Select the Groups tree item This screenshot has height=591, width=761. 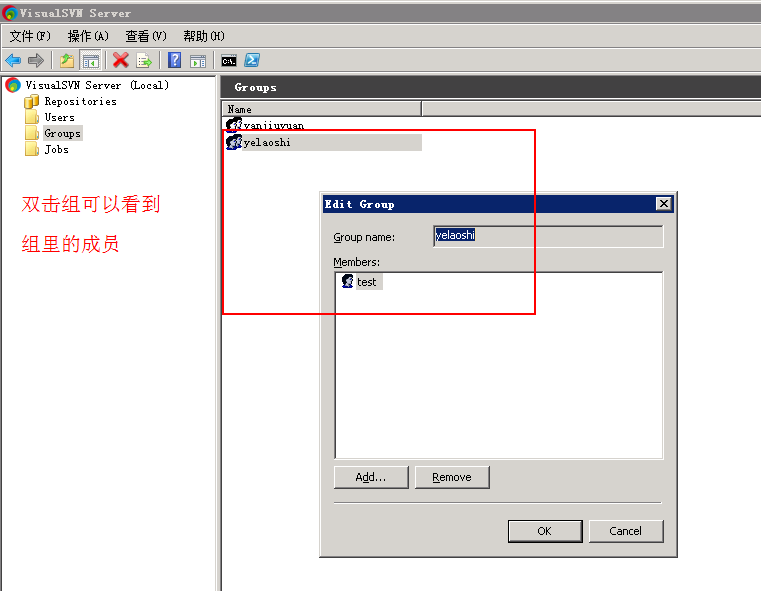[x=63, y=133]
